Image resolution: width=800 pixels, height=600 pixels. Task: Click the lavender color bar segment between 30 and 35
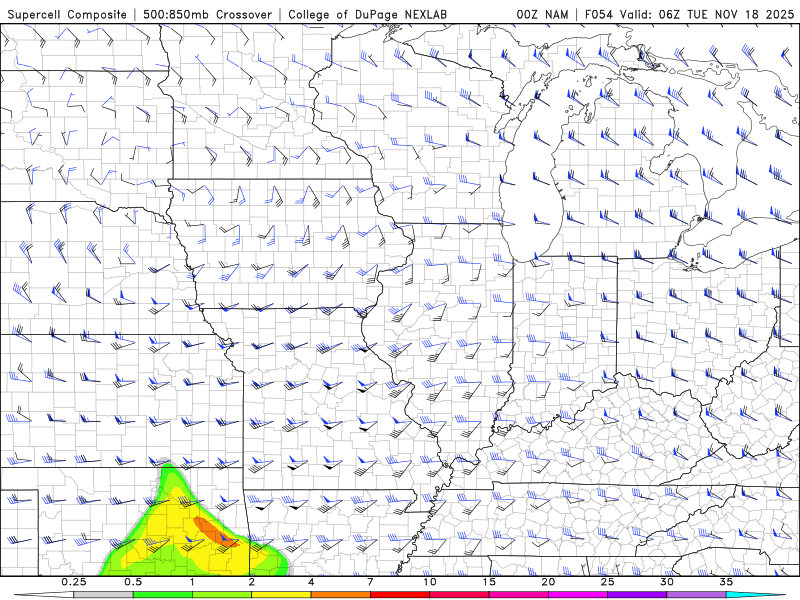pos(696,595)
